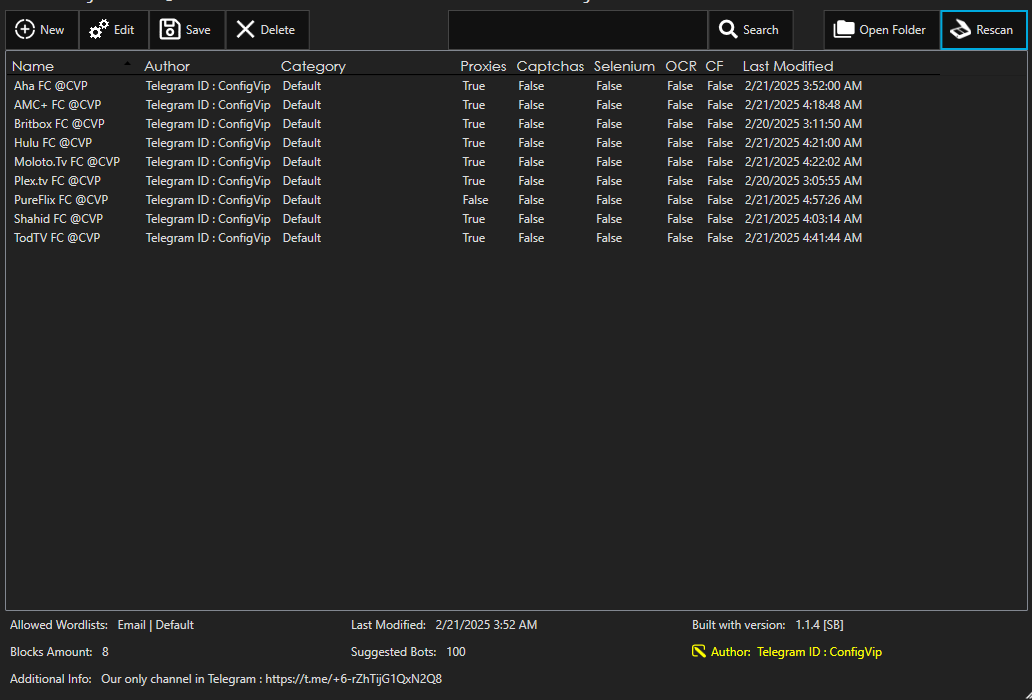Click the Telegram channel link in Additional Info
This screenshot has height=700, width=1032.
coord(353,679)
